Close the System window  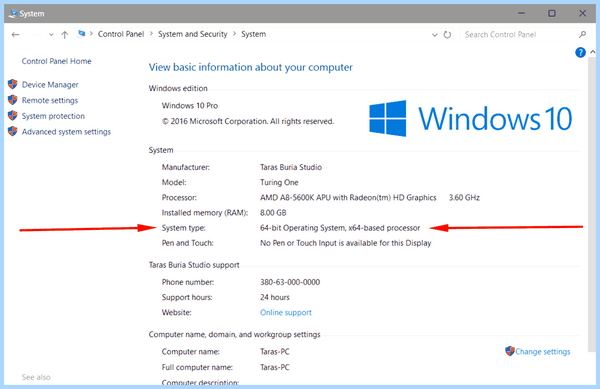pos(582,13)
